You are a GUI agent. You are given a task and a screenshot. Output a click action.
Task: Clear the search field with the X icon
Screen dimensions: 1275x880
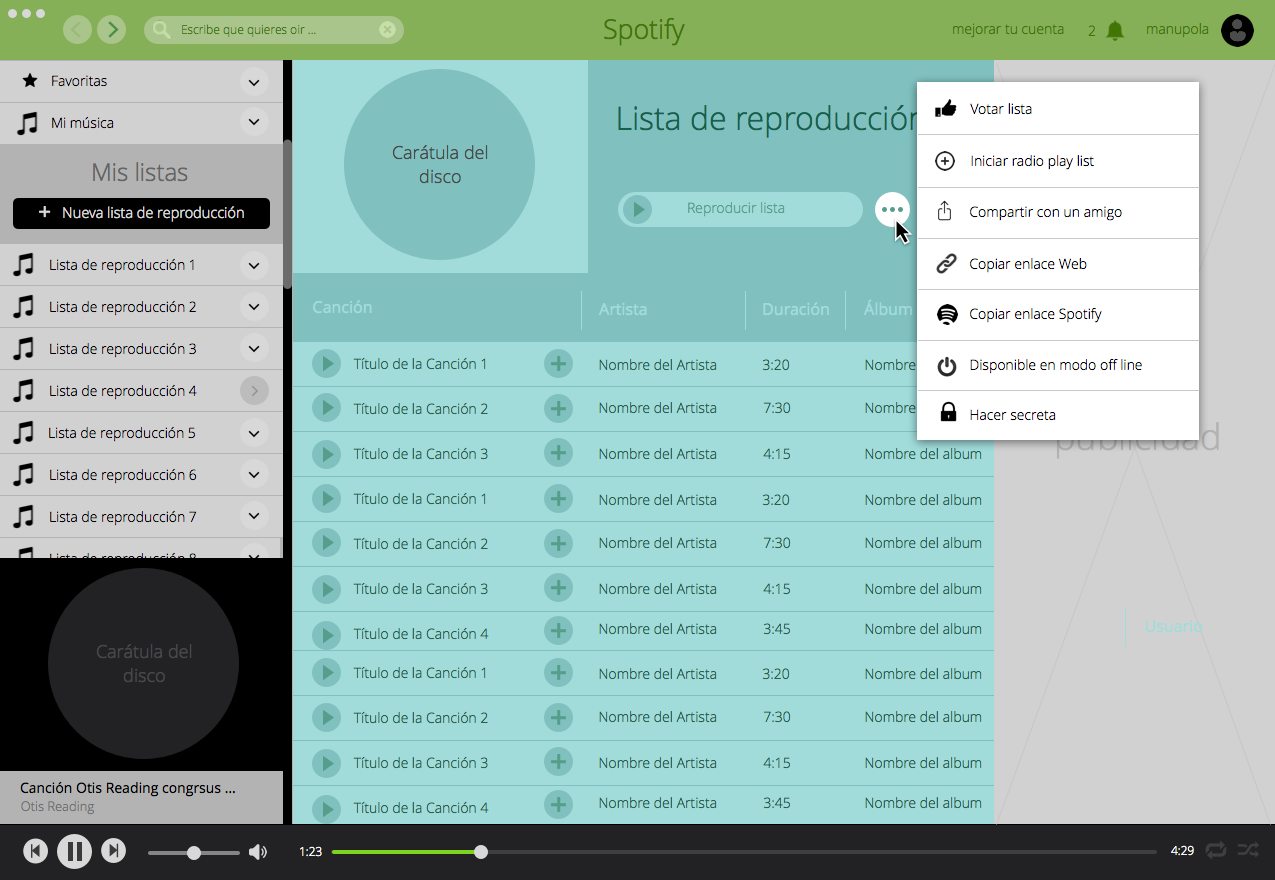tap(387, 30)
